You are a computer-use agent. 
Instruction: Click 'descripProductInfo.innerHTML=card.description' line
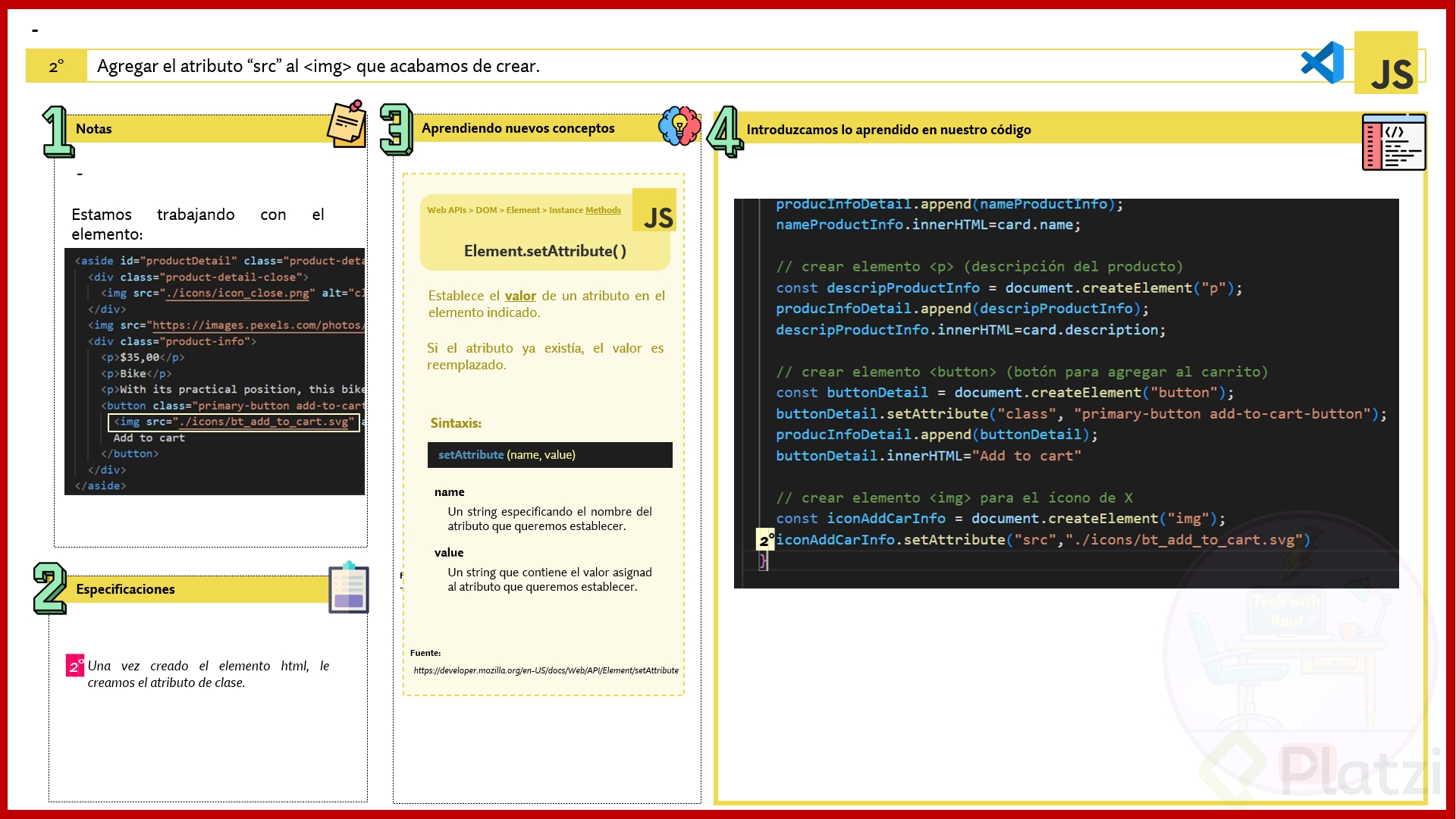pos(971,330)
